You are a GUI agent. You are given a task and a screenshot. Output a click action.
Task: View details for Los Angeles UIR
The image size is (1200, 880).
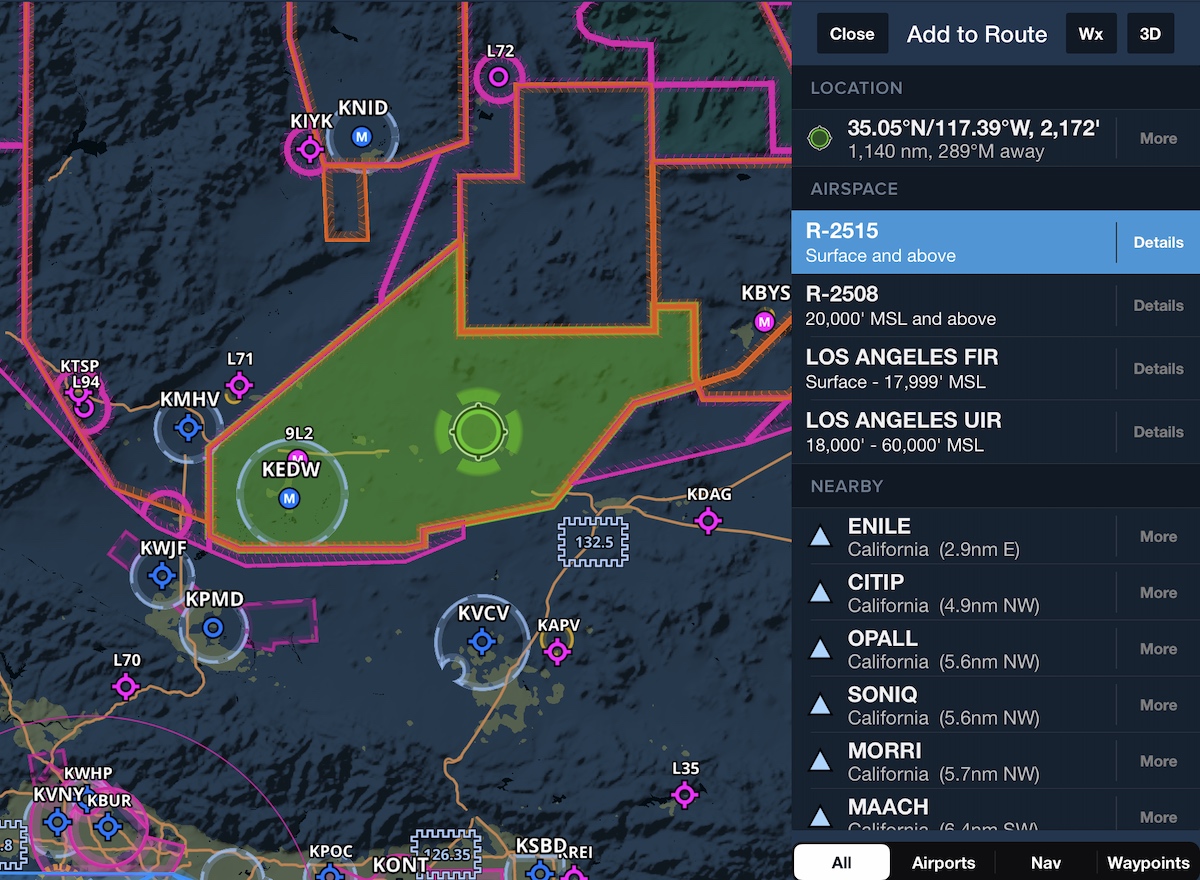pos(1157,431)
